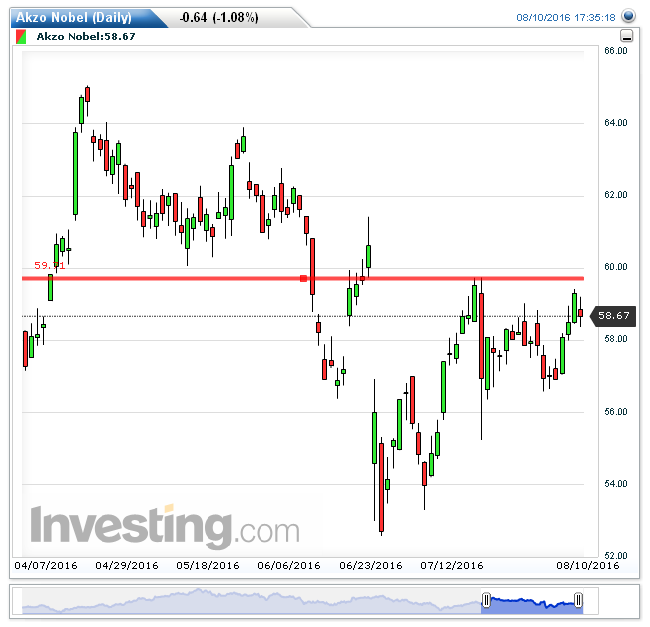
Task: Click the blue globe icon at top right
Action: (x=628, y=16)
